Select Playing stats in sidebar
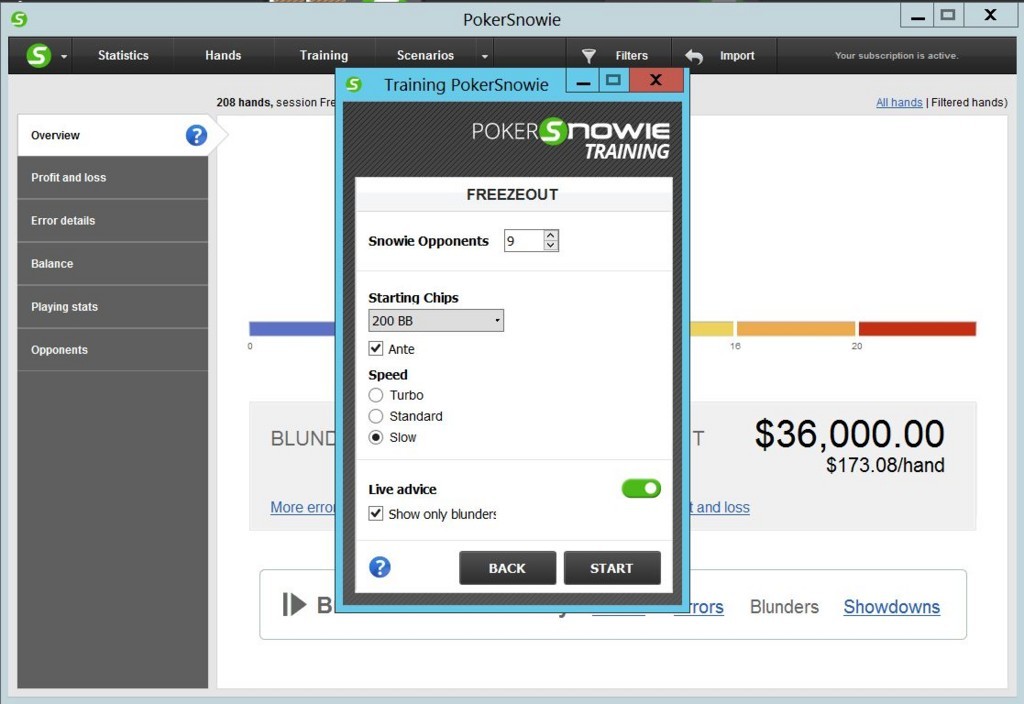This screenshot has height=704, width=1024. [x=112, y=307]
